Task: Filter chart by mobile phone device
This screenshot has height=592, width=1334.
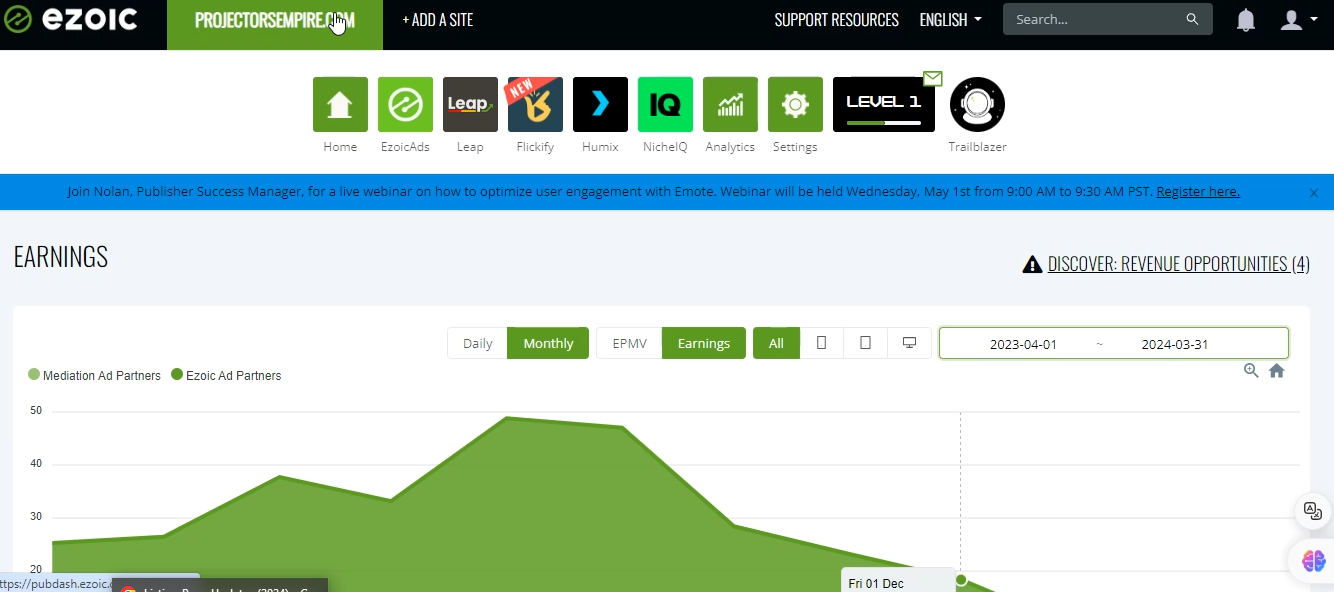Action: tap(821, 343)
